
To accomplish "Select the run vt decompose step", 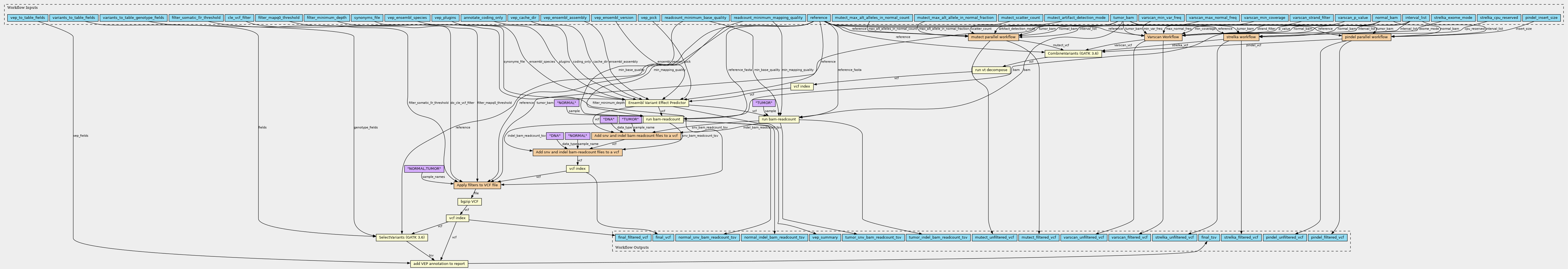I will pyautogui.click(x=991, y=70).
